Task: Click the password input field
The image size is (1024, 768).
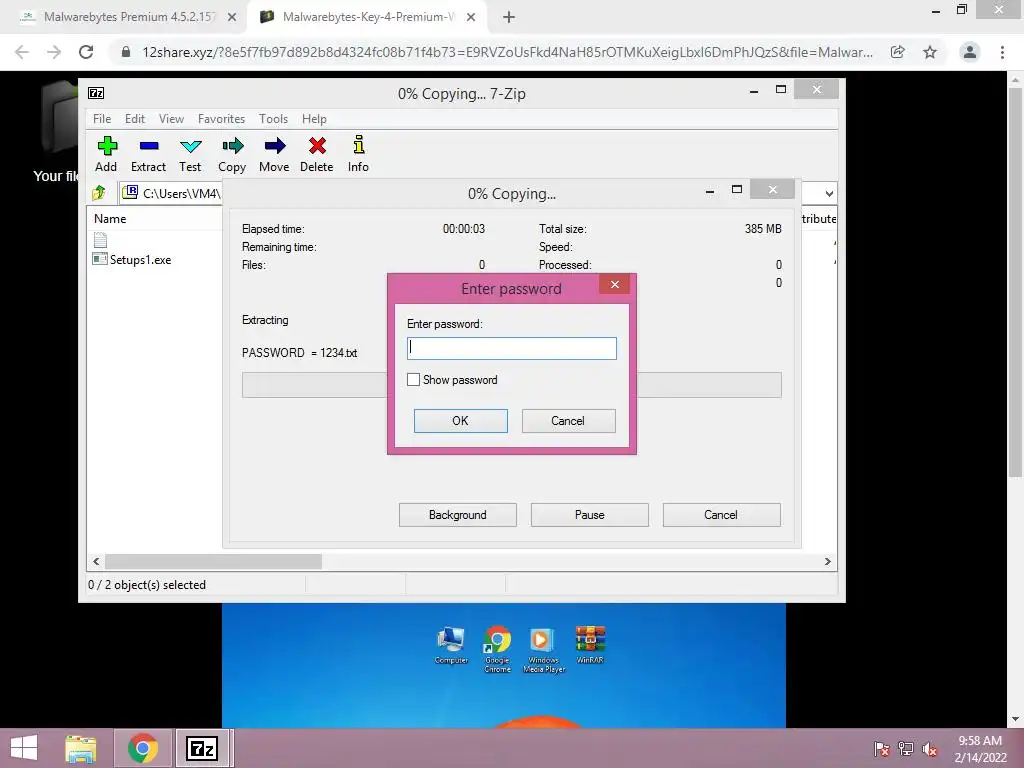Action: 511,348
